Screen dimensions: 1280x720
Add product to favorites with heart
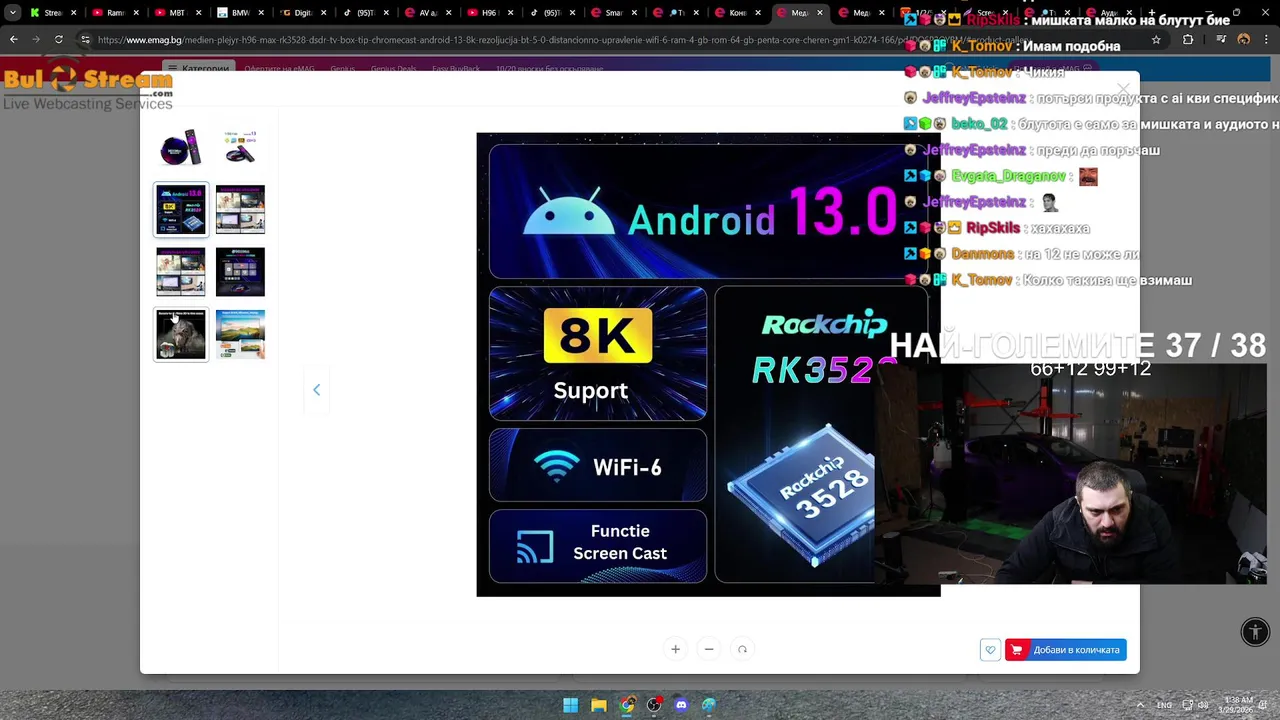point(990,650)
